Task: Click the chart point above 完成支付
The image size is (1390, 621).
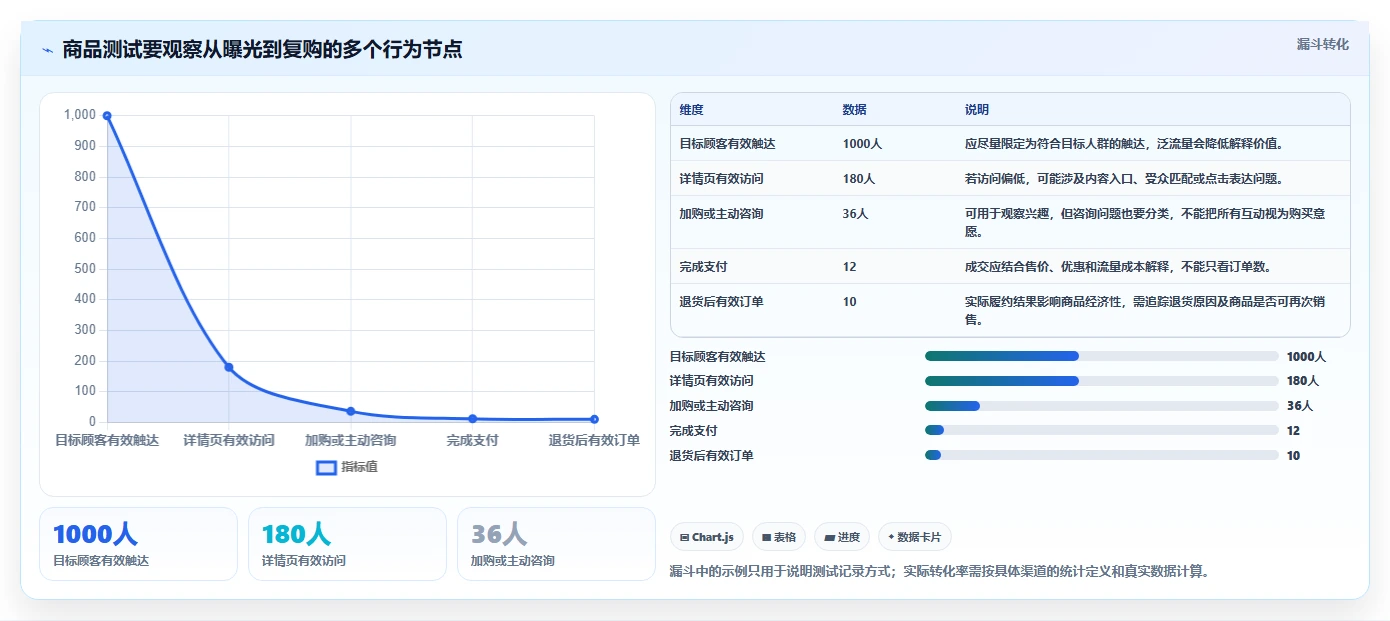Action: coord(472,419)
